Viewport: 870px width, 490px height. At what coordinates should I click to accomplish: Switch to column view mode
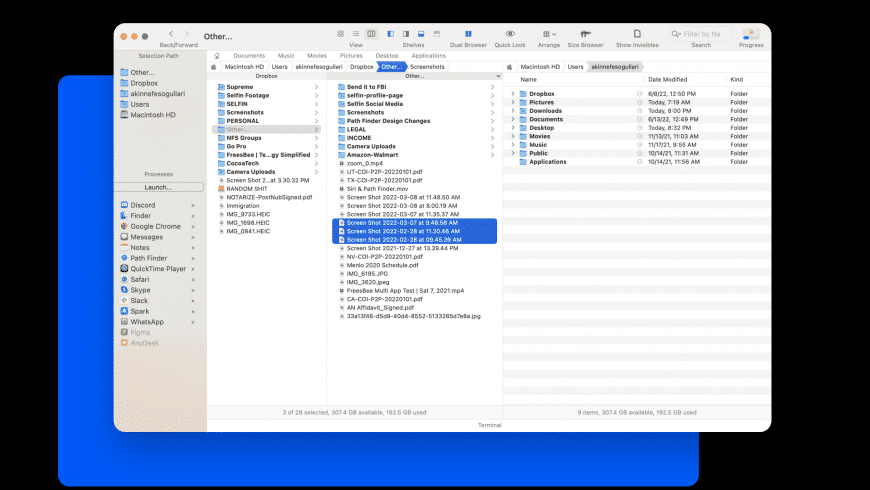[369, 34]
